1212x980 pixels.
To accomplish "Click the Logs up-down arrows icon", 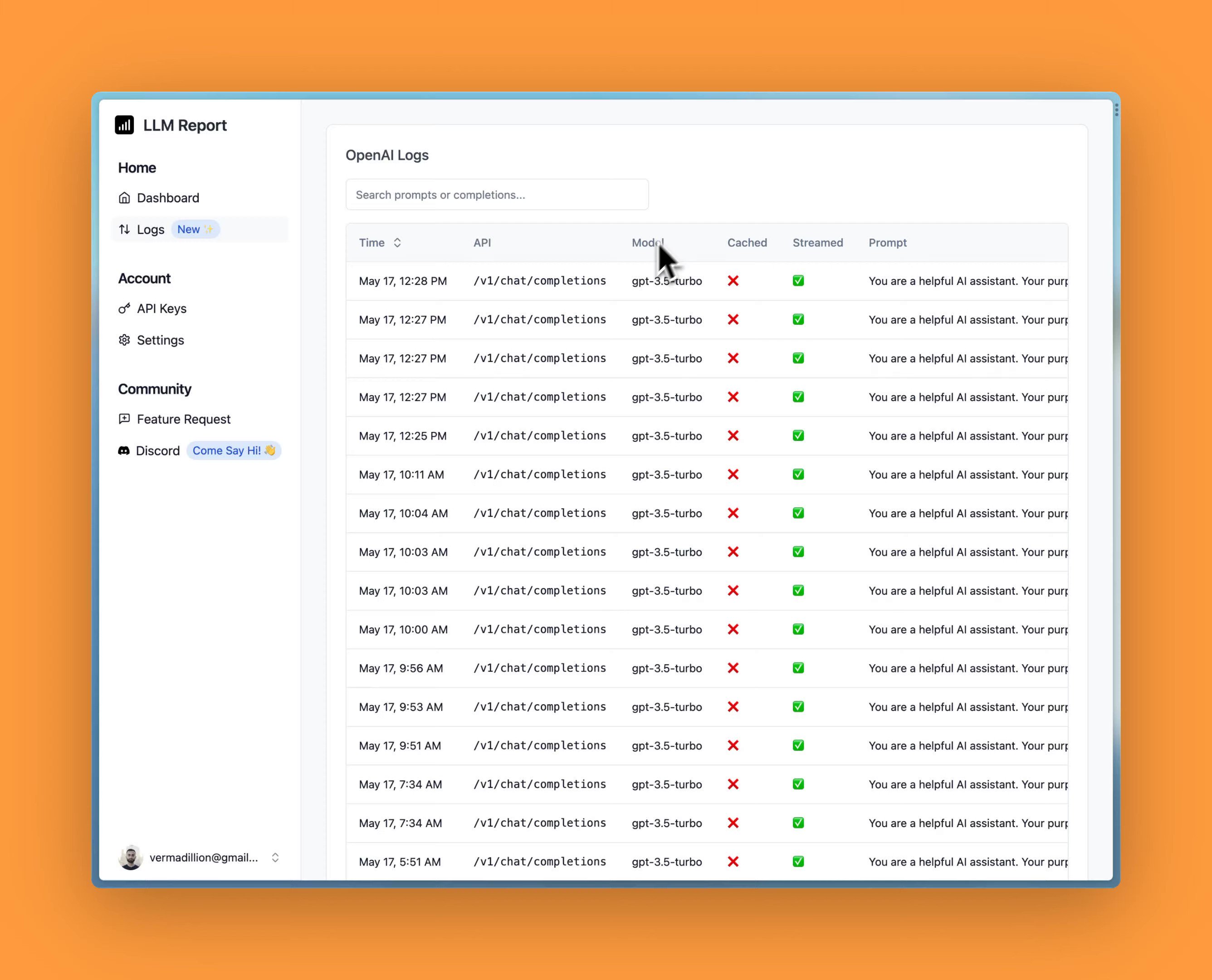I will 124,229.
